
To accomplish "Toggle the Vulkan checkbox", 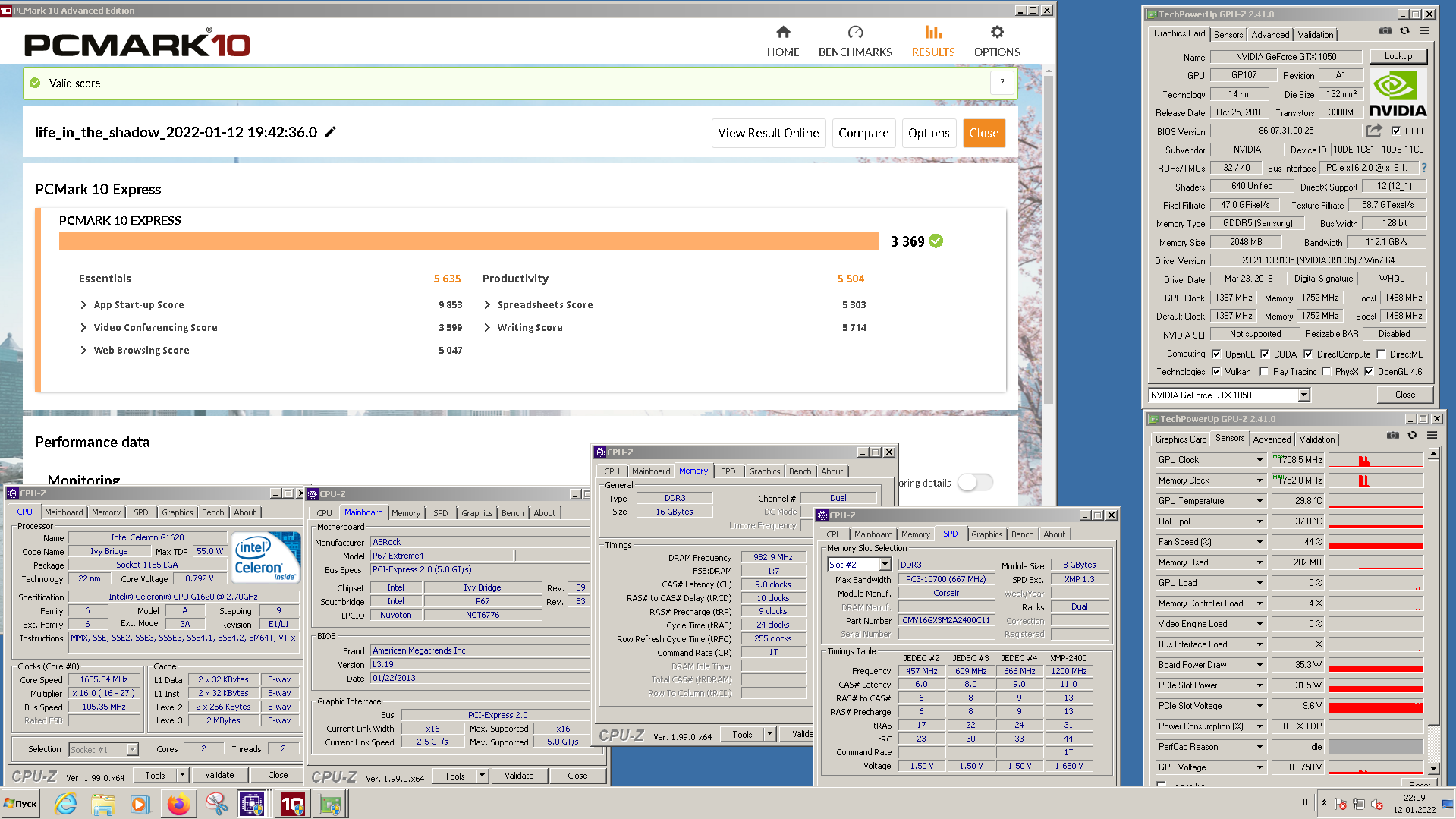I will click(1216, 372).
